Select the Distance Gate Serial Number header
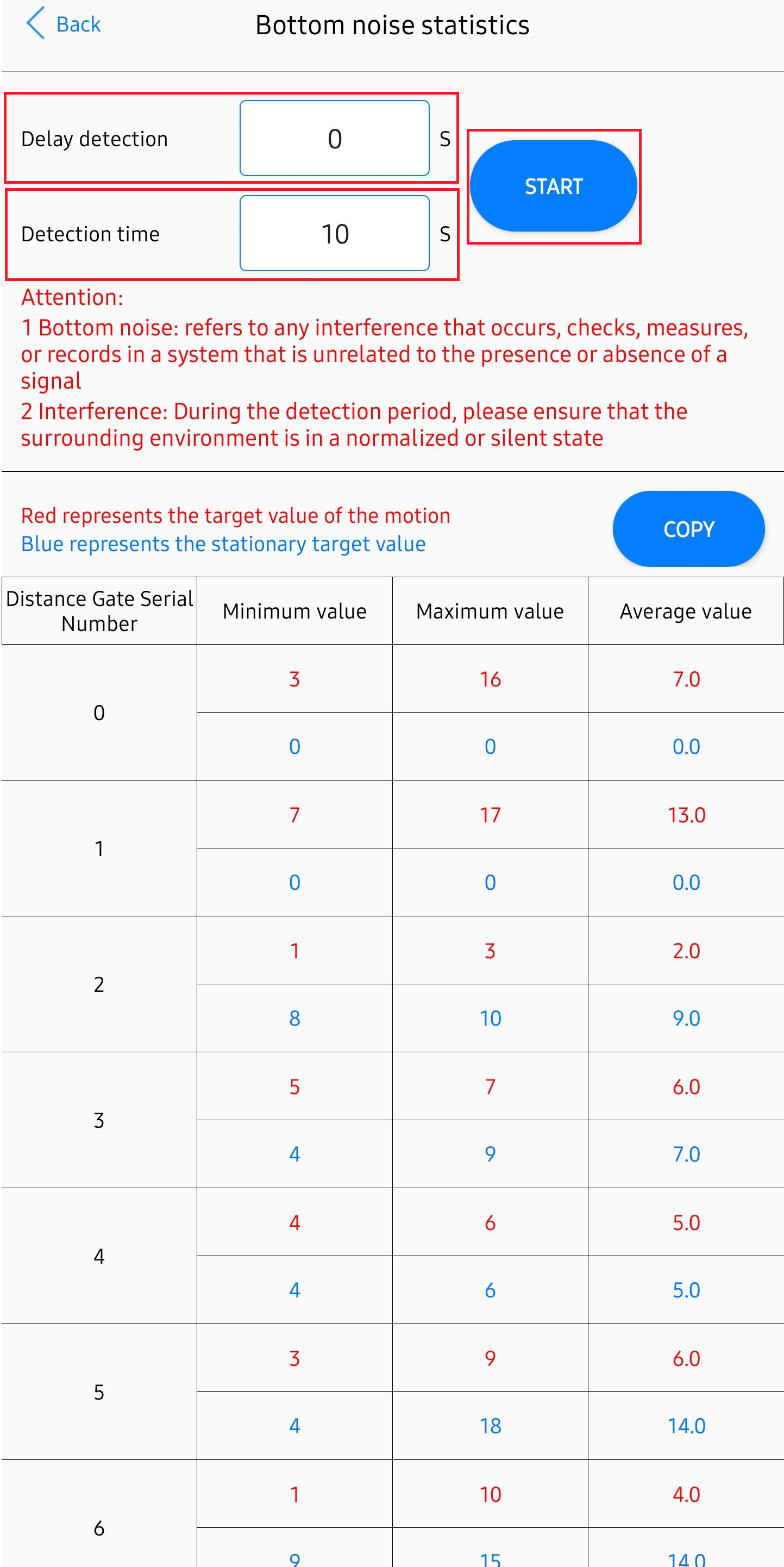The width and height of the screenshot is (784, 1567). (x=100, y=611)
